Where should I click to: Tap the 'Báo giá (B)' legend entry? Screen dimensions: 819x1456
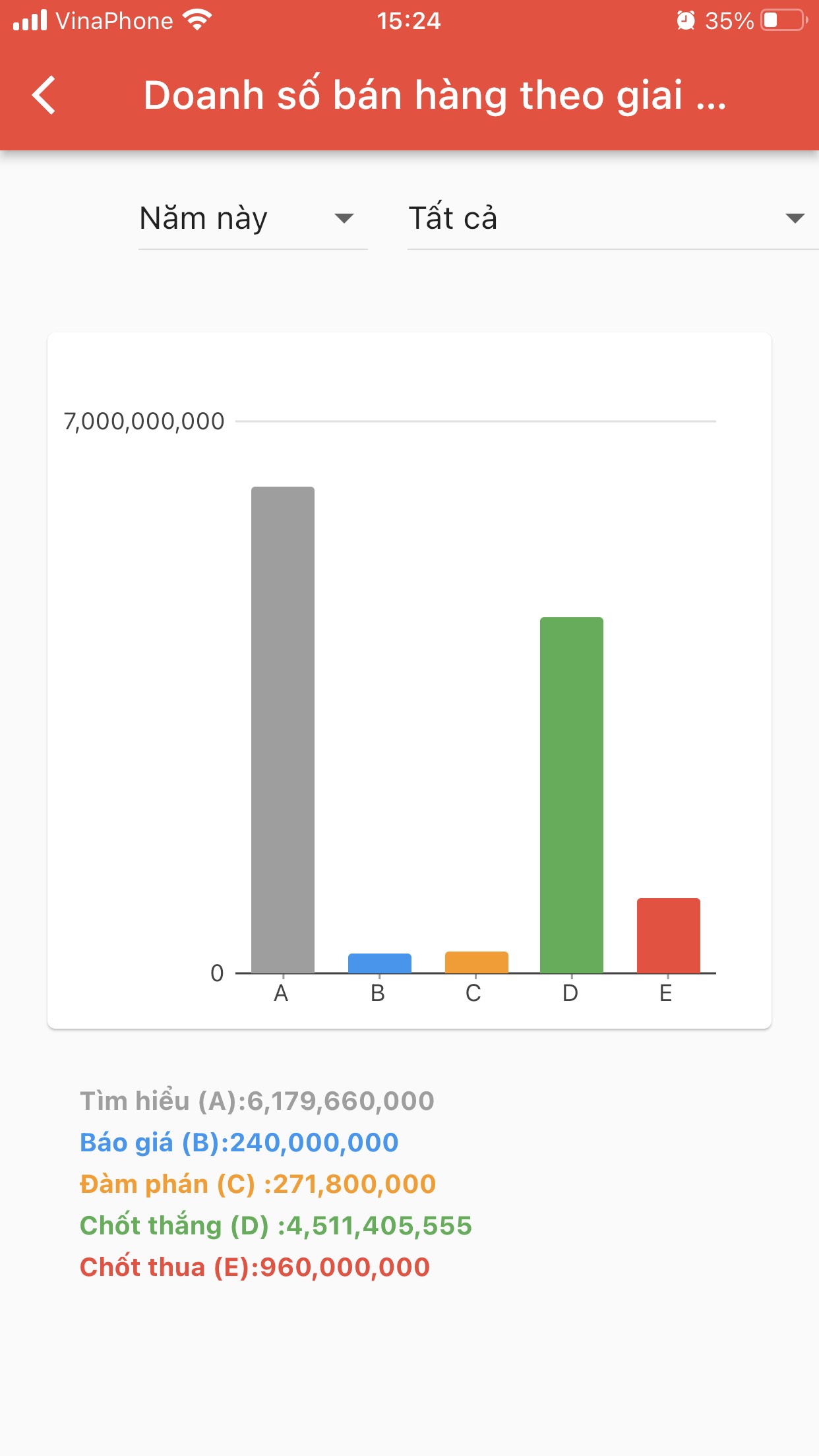click(x=239, y=1143)
